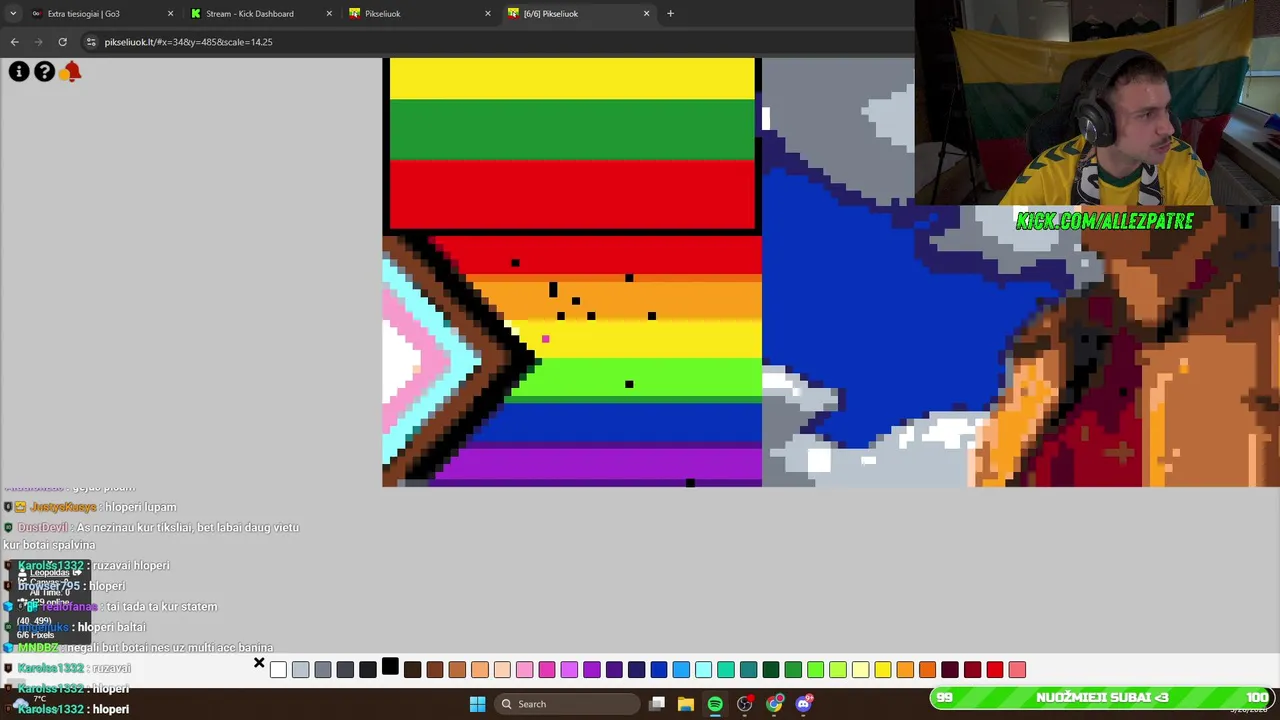This screenshot has height=720, width=1280.
Task: Click chat message 'tai tada ta kur statem'
Action: (161, 606)
